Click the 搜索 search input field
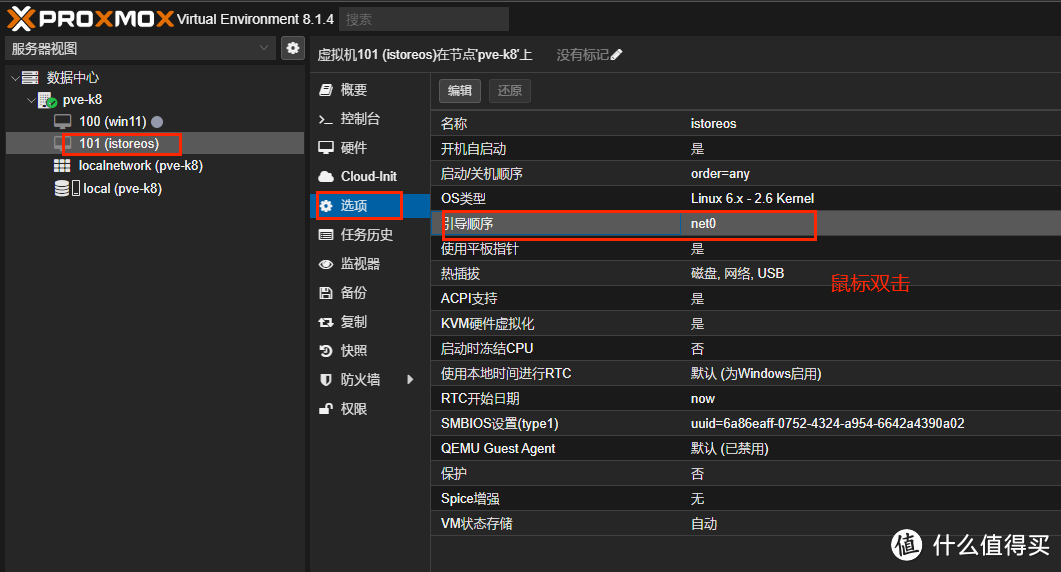The image size is (1061, 572). point(424,19)
